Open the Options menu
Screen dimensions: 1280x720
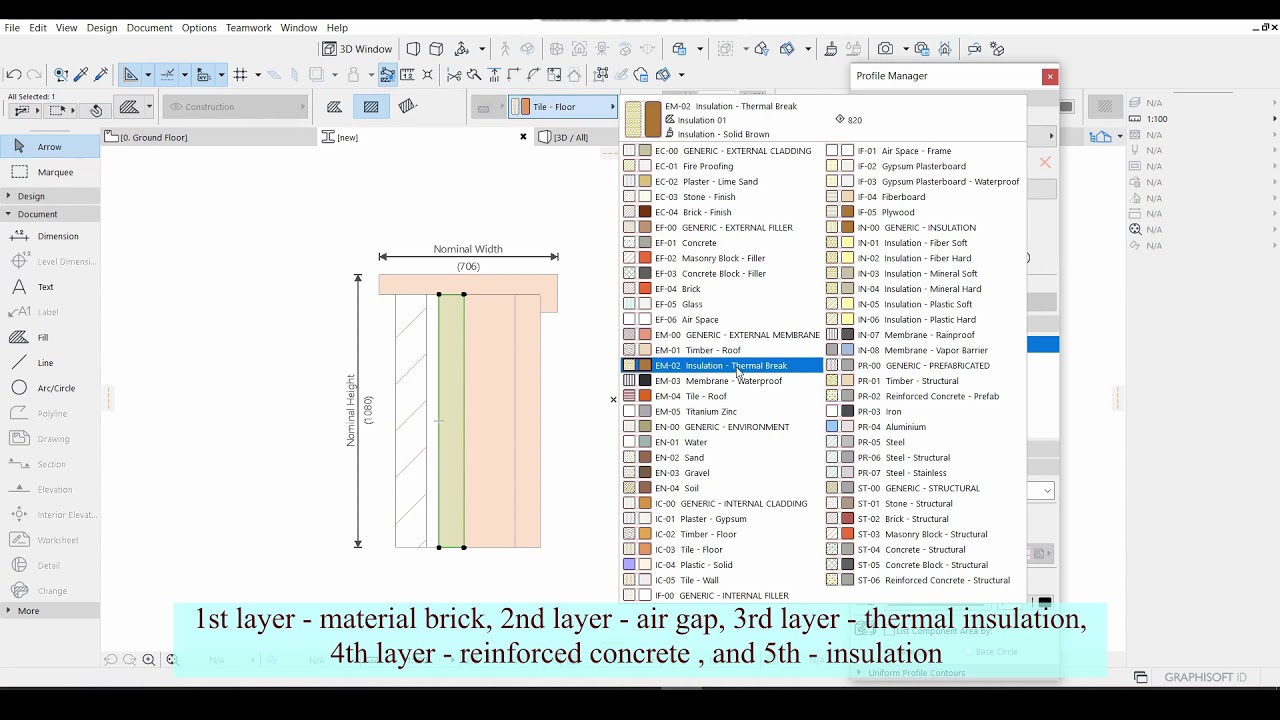click(199, 28)
